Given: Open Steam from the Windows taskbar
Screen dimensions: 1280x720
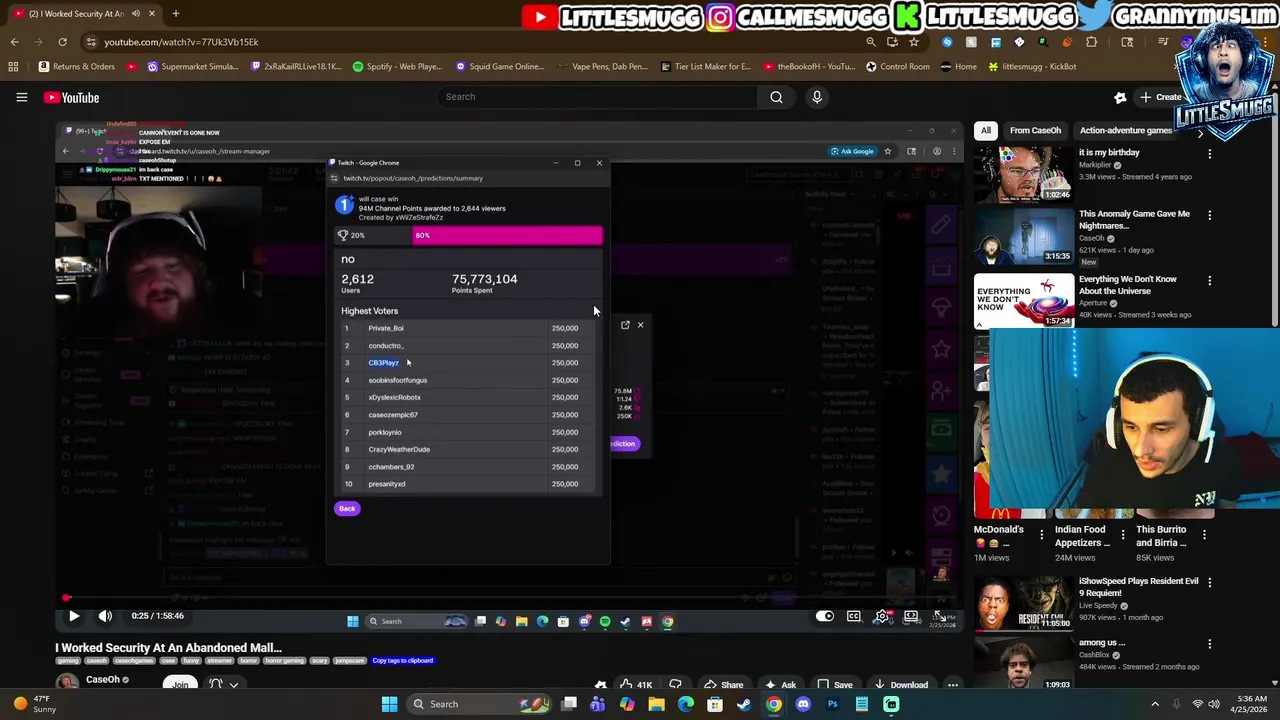Looking at the screenshot, I should point(744,704).
